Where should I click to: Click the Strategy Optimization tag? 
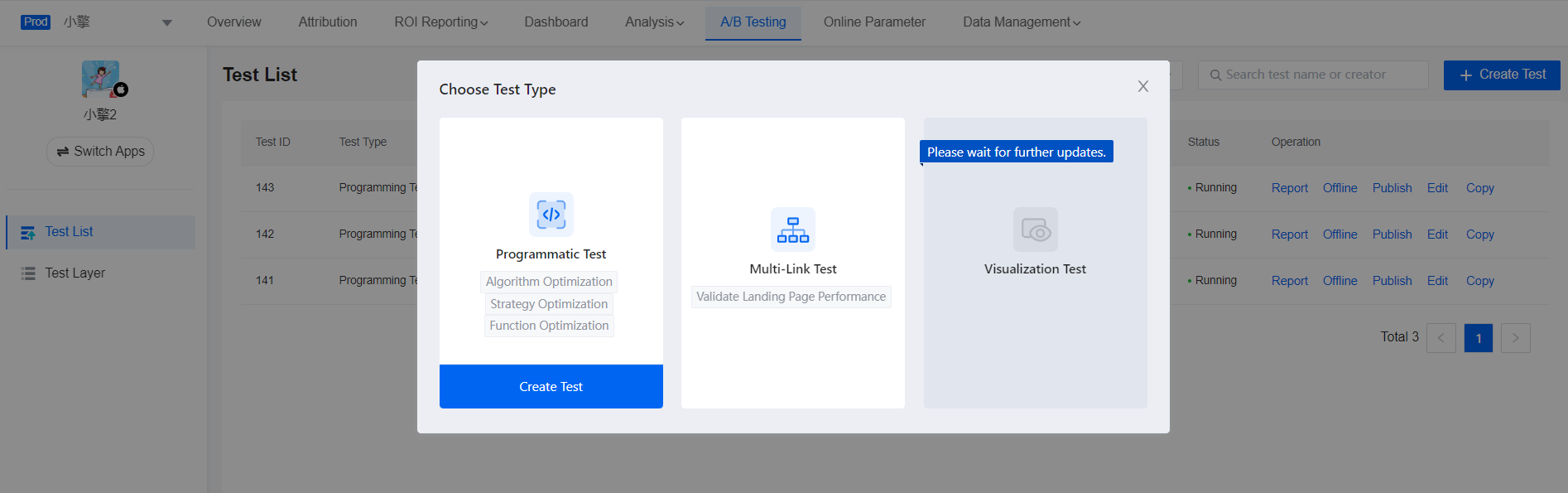tap(549, 305)
